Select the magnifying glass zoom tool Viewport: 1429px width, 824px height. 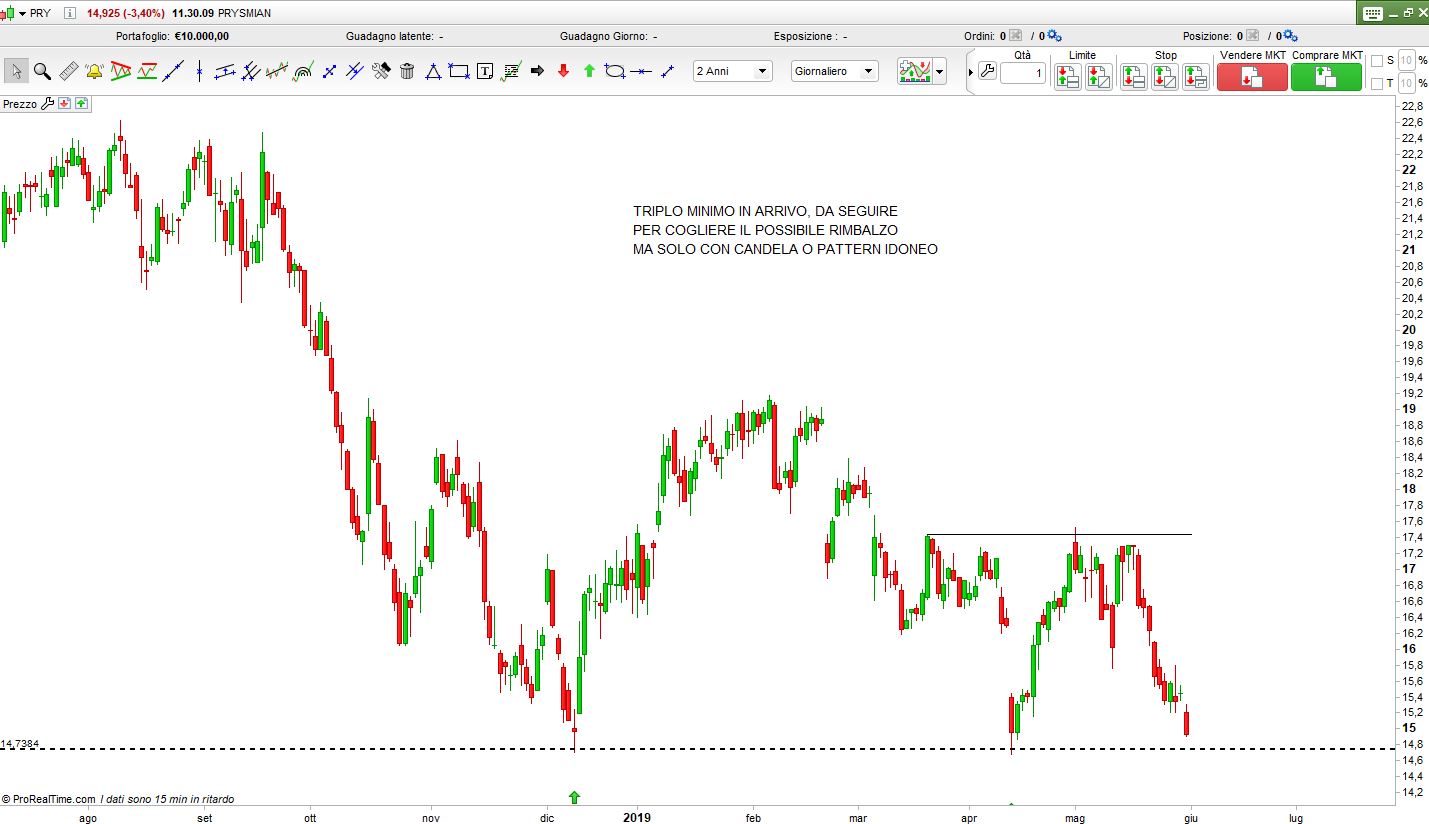(42, 71)
